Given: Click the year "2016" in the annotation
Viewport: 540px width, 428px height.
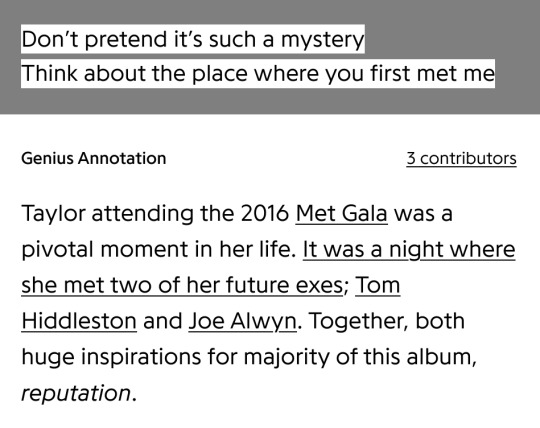Looking at the screenshot, I should 265,213.
